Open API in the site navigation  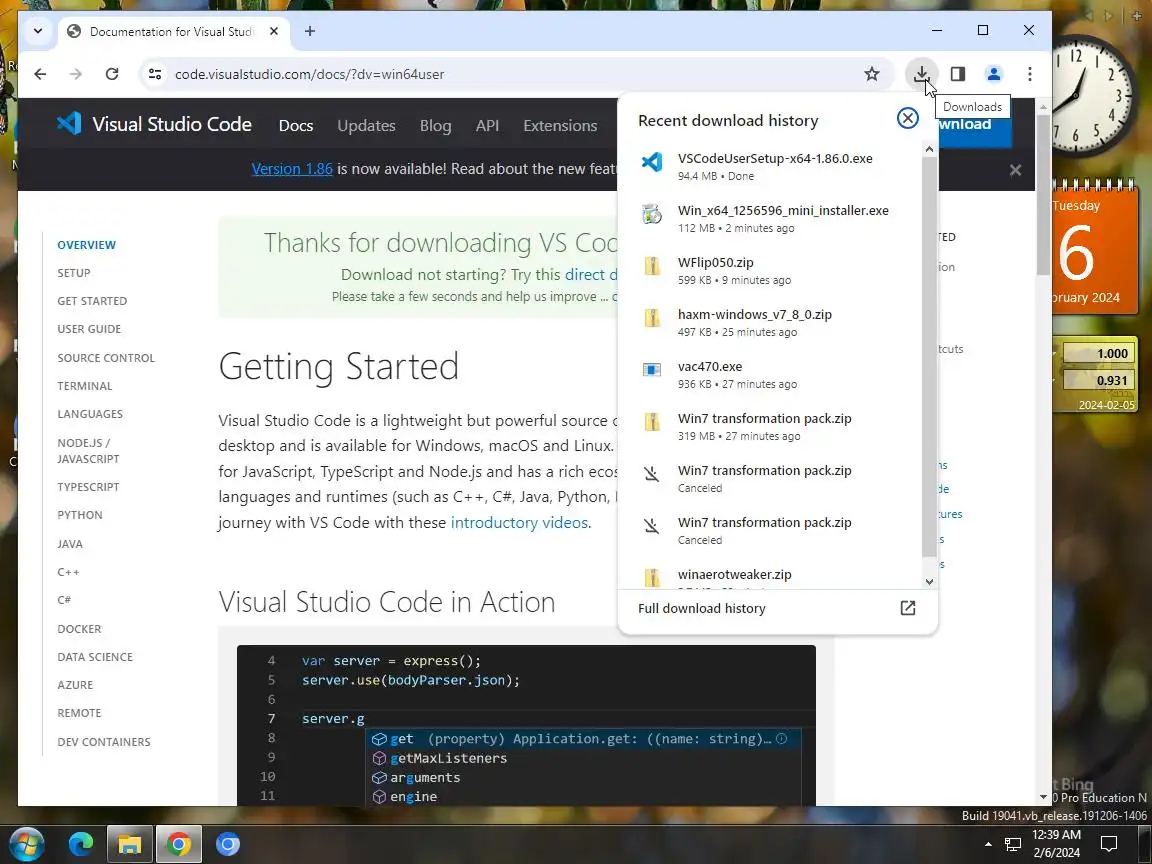coord(487,126)
